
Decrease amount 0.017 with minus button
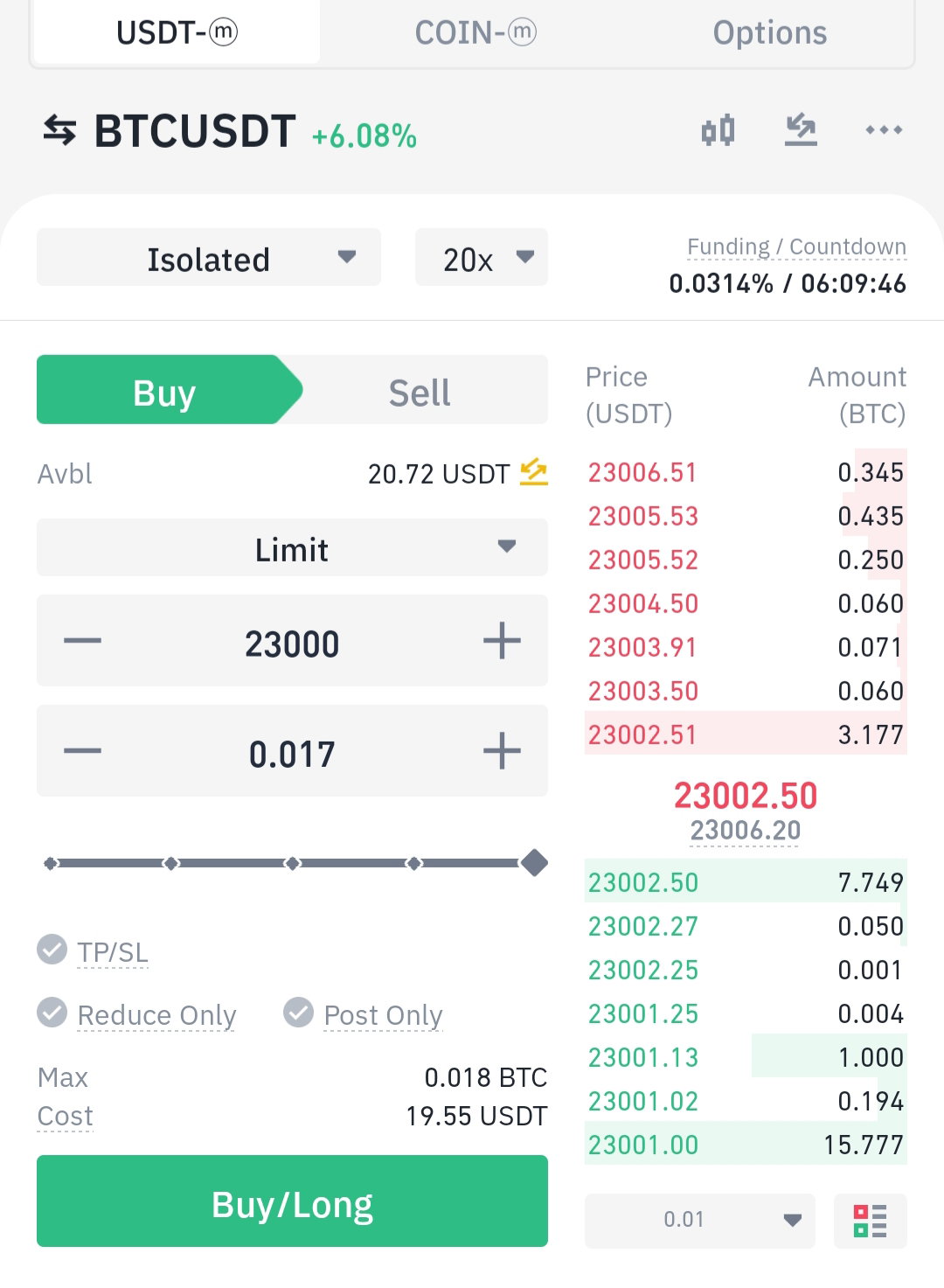(x=83, y=751)
